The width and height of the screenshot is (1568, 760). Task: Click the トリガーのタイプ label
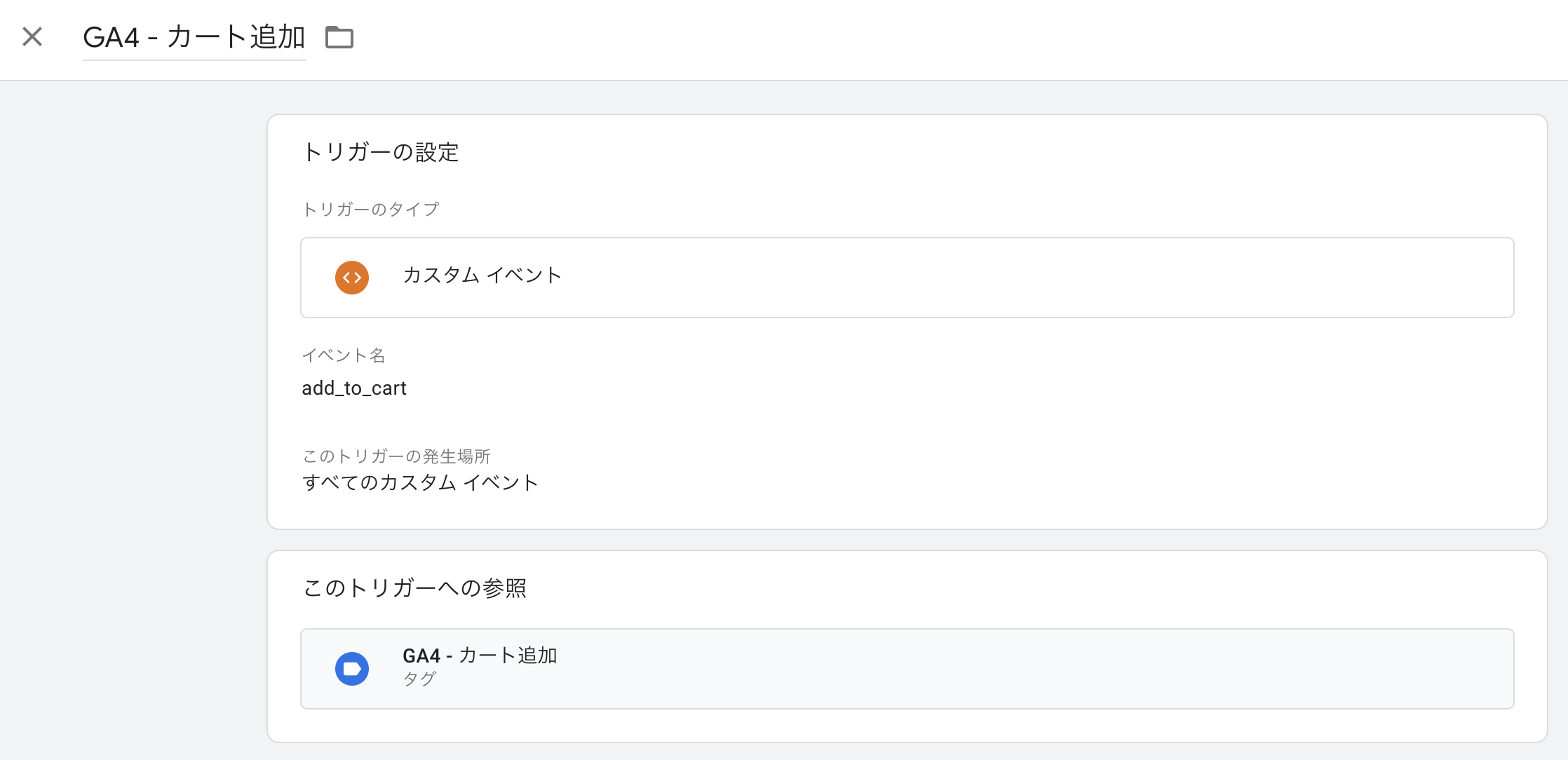[370, 210]
